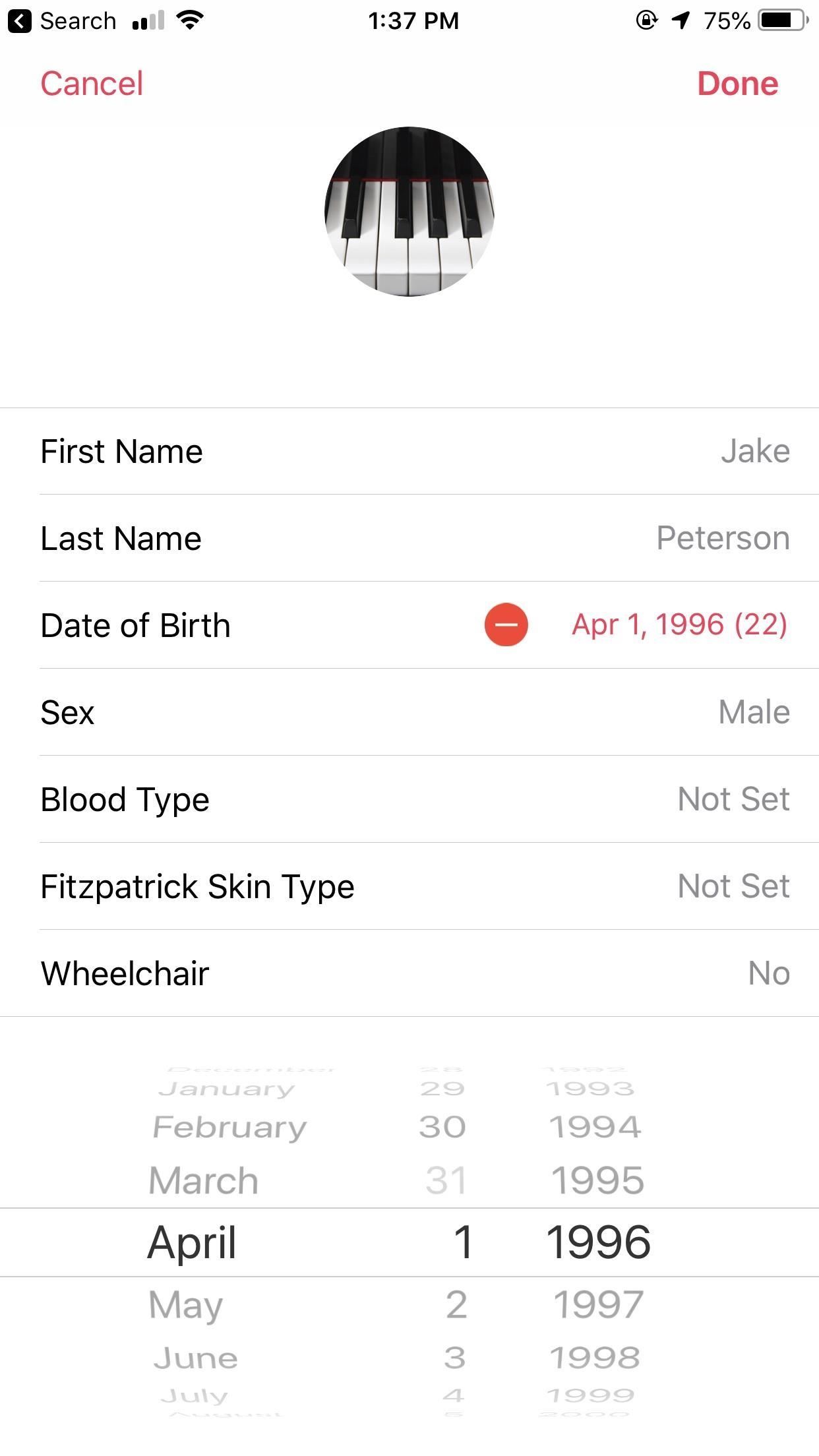
Task: Tap the back-to-Search arrow icon
Action: (20, 21)
